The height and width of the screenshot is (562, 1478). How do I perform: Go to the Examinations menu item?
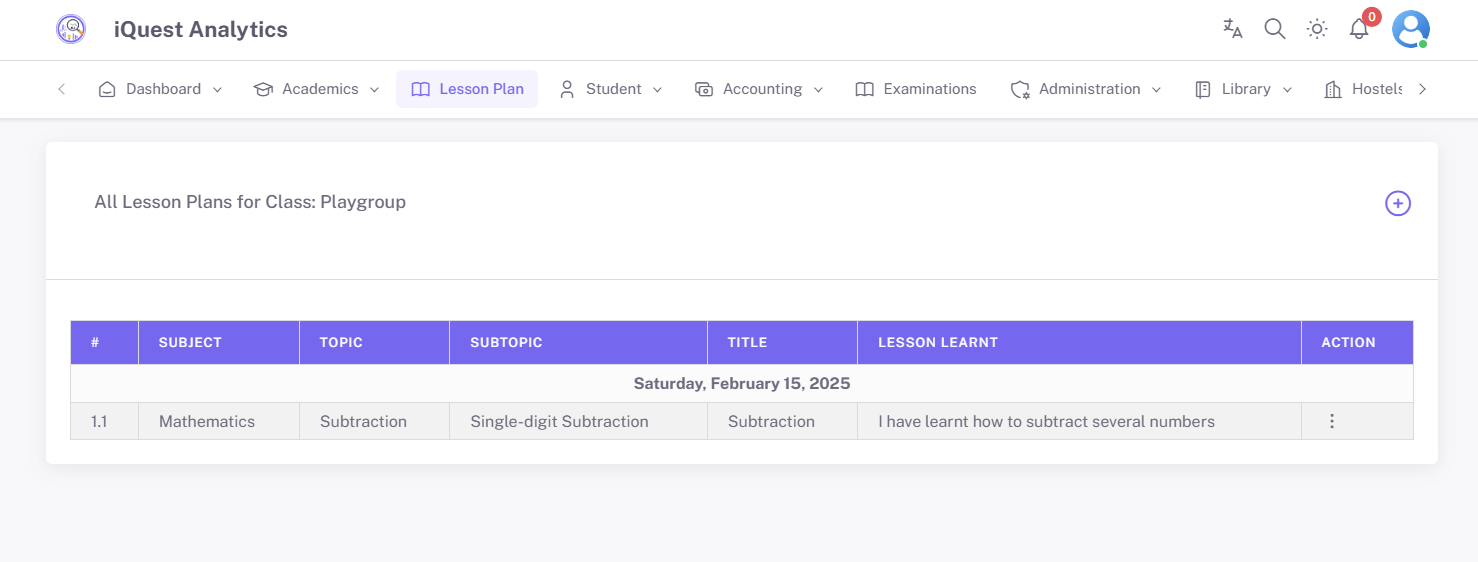[916, 89]
